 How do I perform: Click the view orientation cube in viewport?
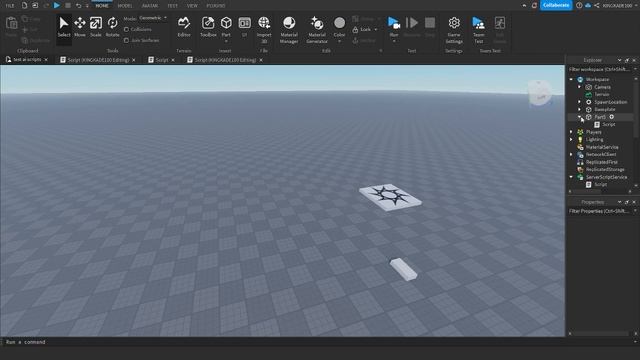pos(540,93)
